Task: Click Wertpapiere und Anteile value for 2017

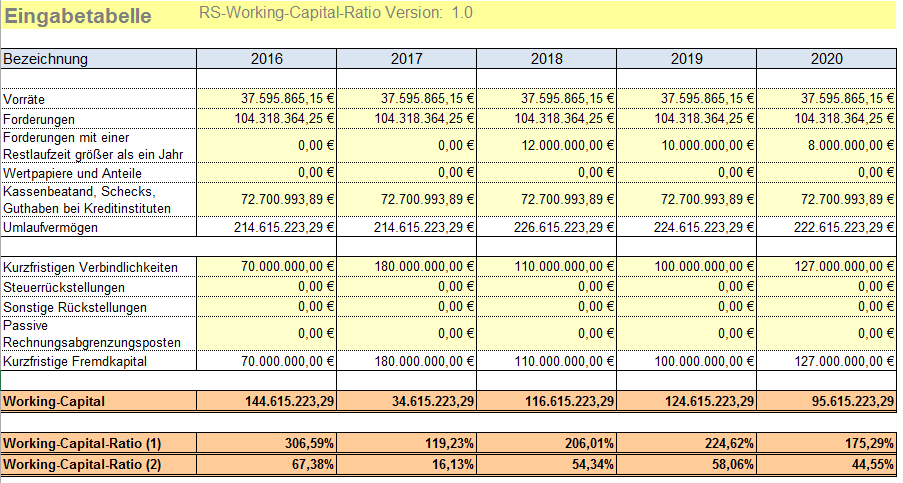Action: click(x=407, y=173)
